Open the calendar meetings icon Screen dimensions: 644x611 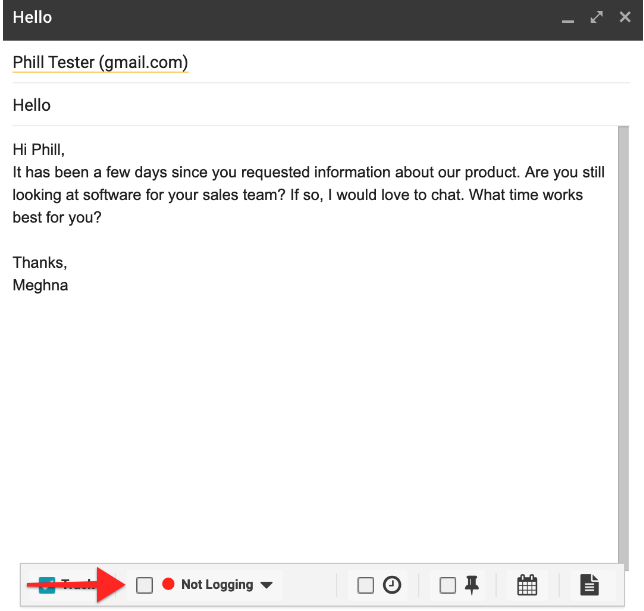(527, 585)
